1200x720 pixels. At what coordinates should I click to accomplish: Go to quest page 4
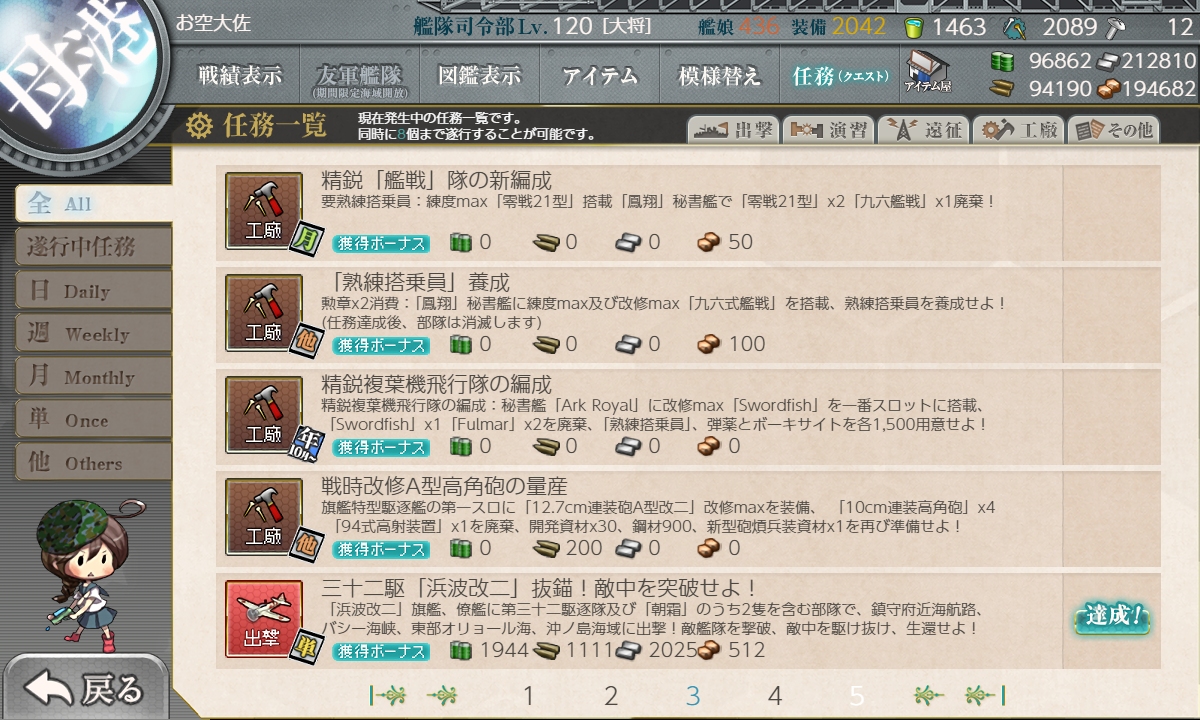click(774, 696)
